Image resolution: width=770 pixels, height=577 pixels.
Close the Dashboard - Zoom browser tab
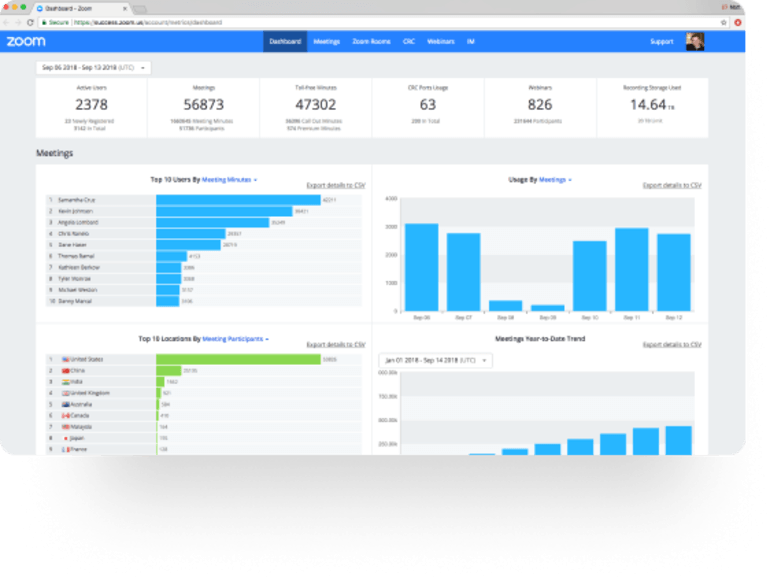click(125, 9)
